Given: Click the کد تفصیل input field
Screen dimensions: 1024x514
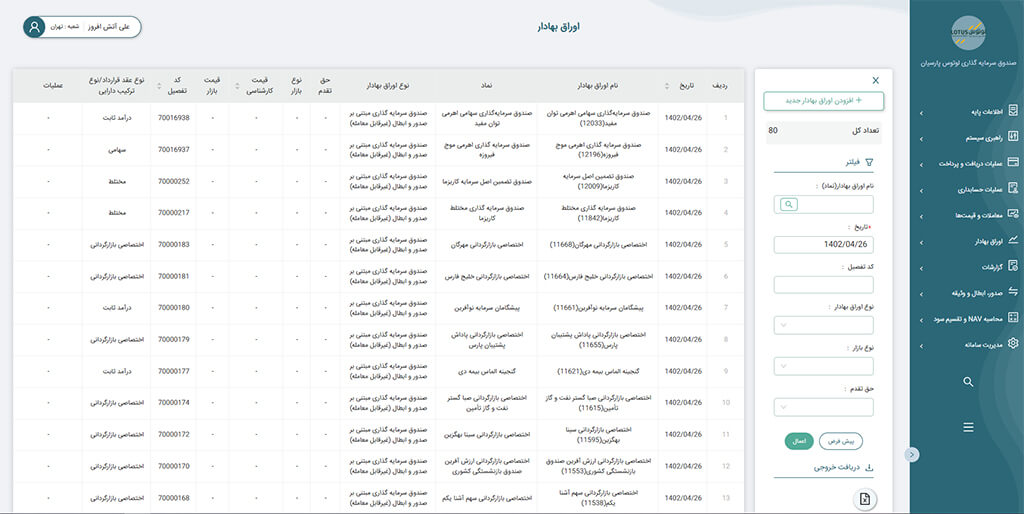Looking at the screenshot, I should point(823,285).
